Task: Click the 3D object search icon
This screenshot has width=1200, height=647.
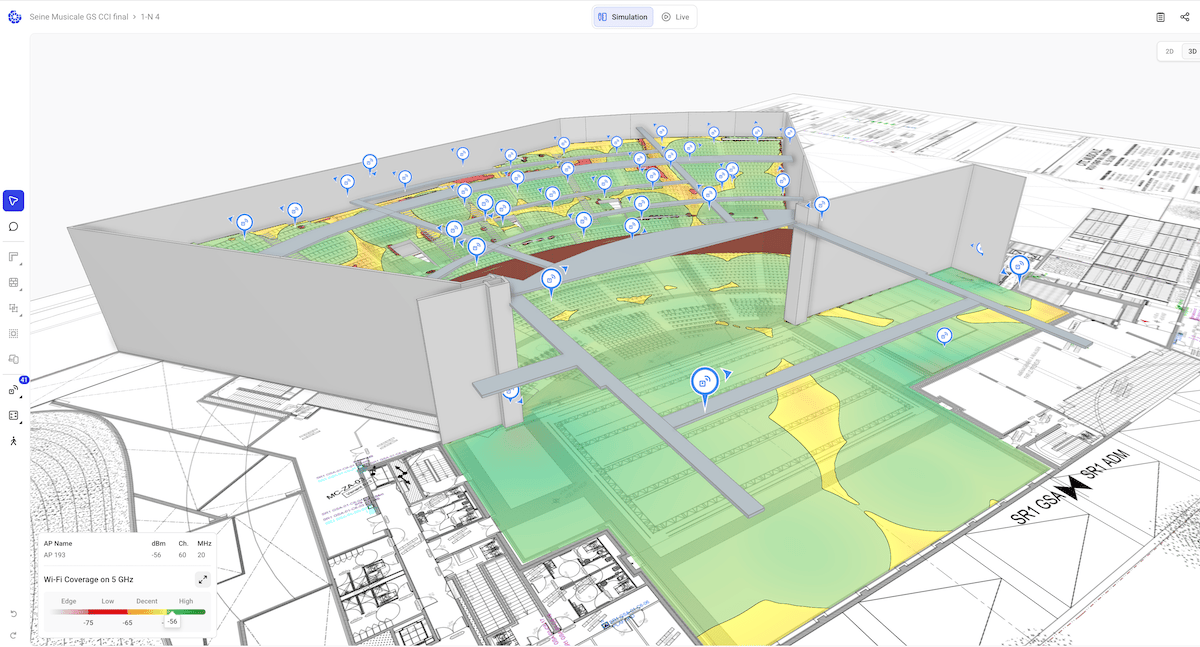Action: 14,359
